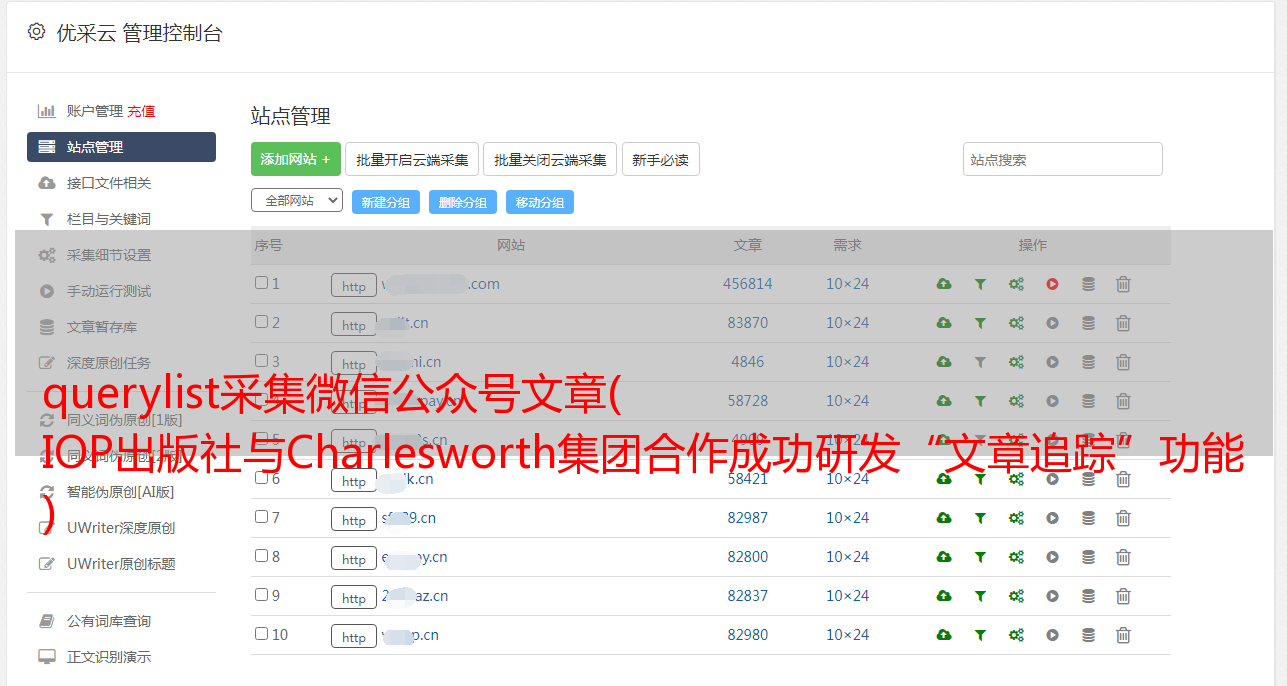Screen dimensions: 1287x686
Task: Open the 新手必读 guide button
Action: (x=660, y=159)
